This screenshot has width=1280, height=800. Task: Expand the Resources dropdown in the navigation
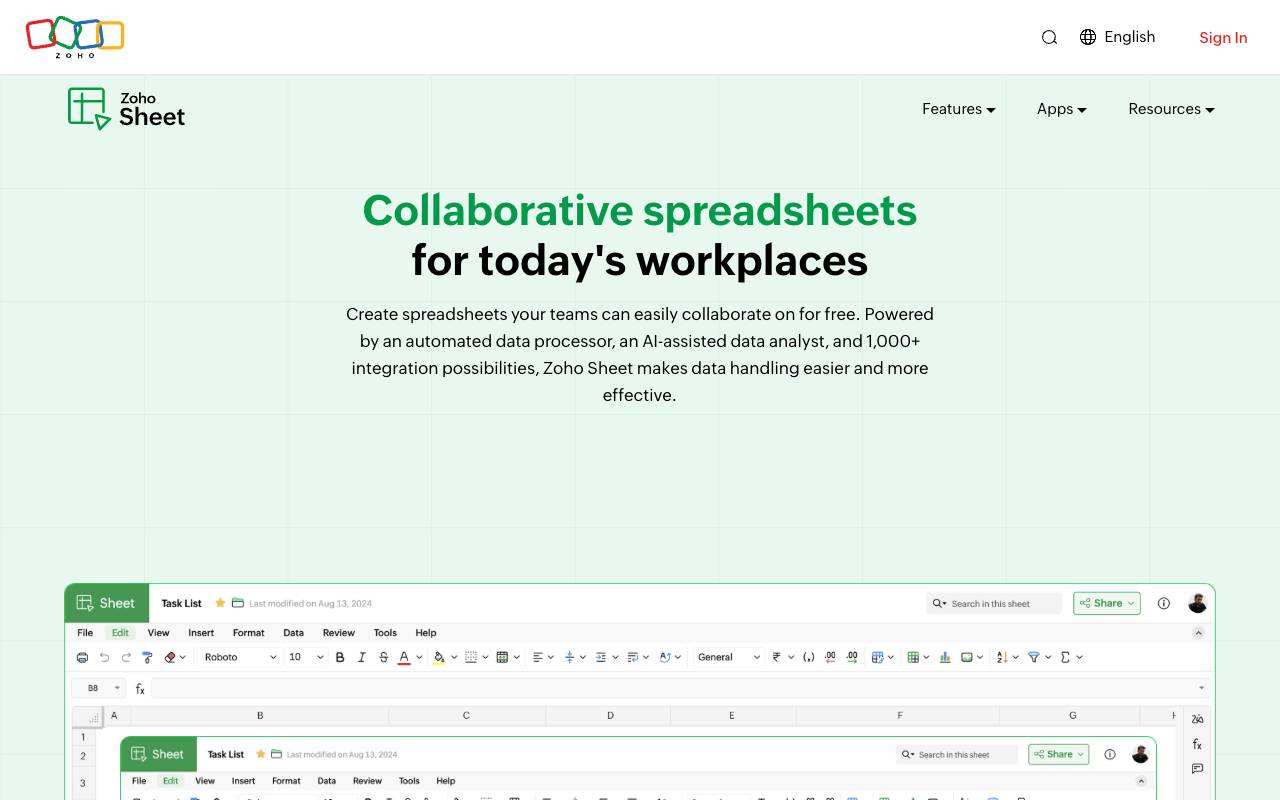1172,109
